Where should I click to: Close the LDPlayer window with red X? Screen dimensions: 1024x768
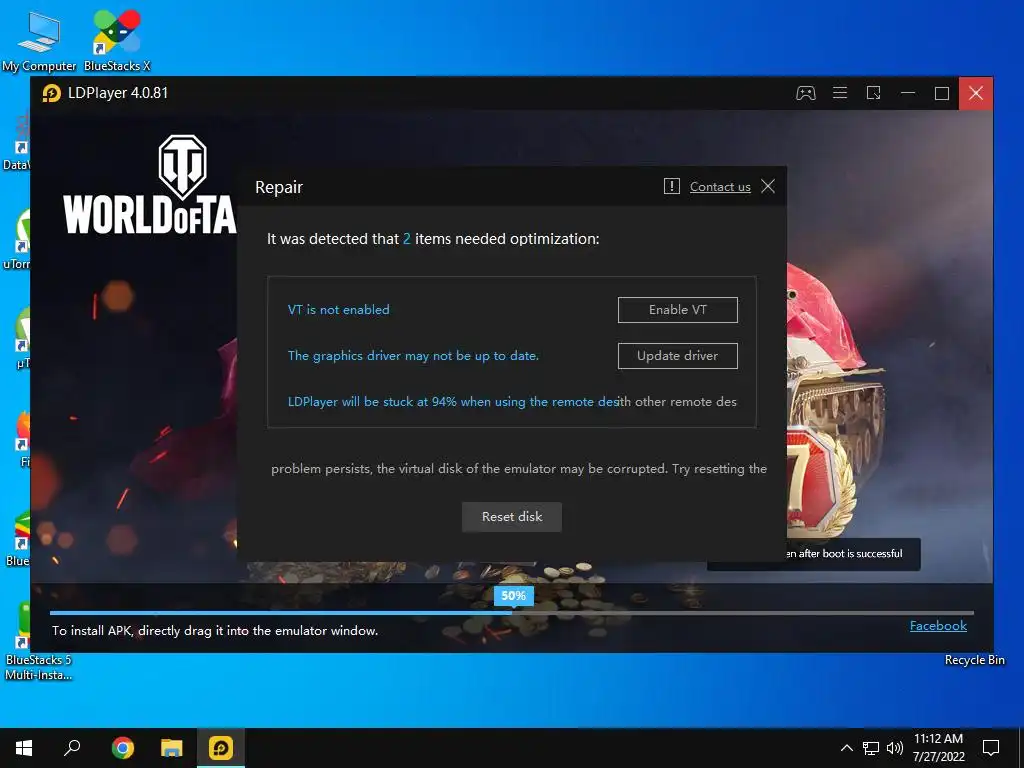coord(976,93)
